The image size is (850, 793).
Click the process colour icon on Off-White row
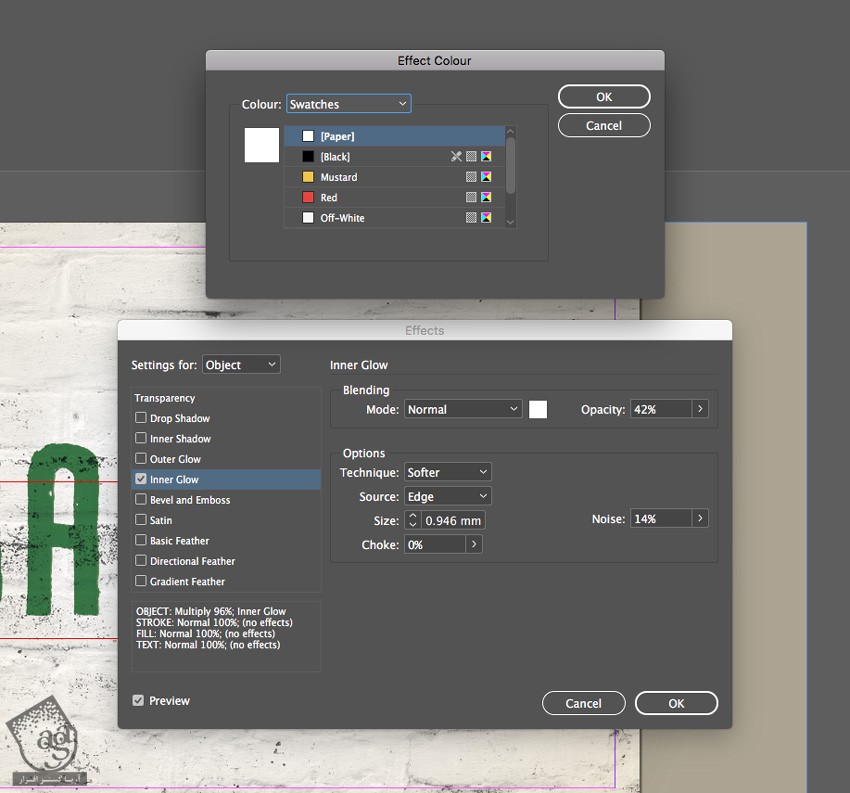point(471,218)
